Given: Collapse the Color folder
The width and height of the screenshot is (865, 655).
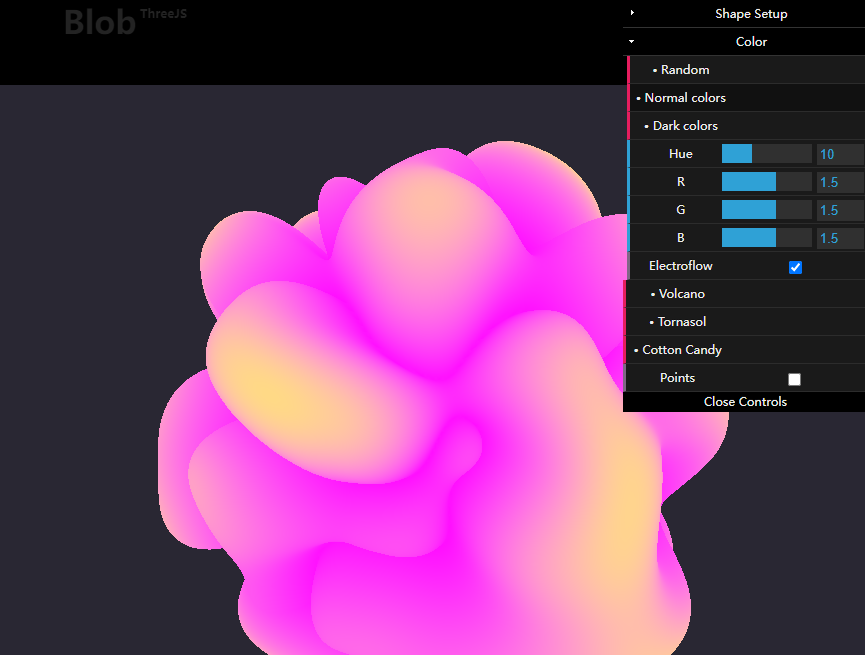Looking at the screenshot, I should pos(751,42).
